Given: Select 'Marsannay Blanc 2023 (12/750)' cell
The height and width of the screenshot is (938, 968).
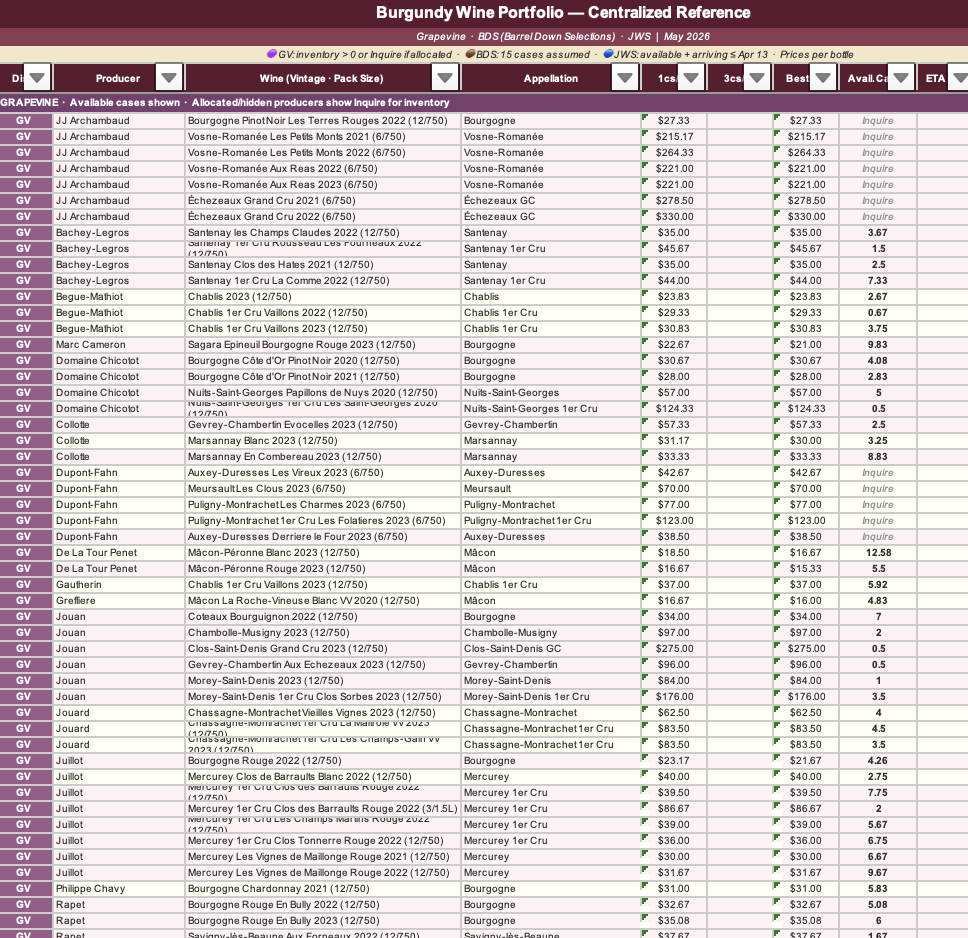Looking at the screenshot, I should (323, 441).
